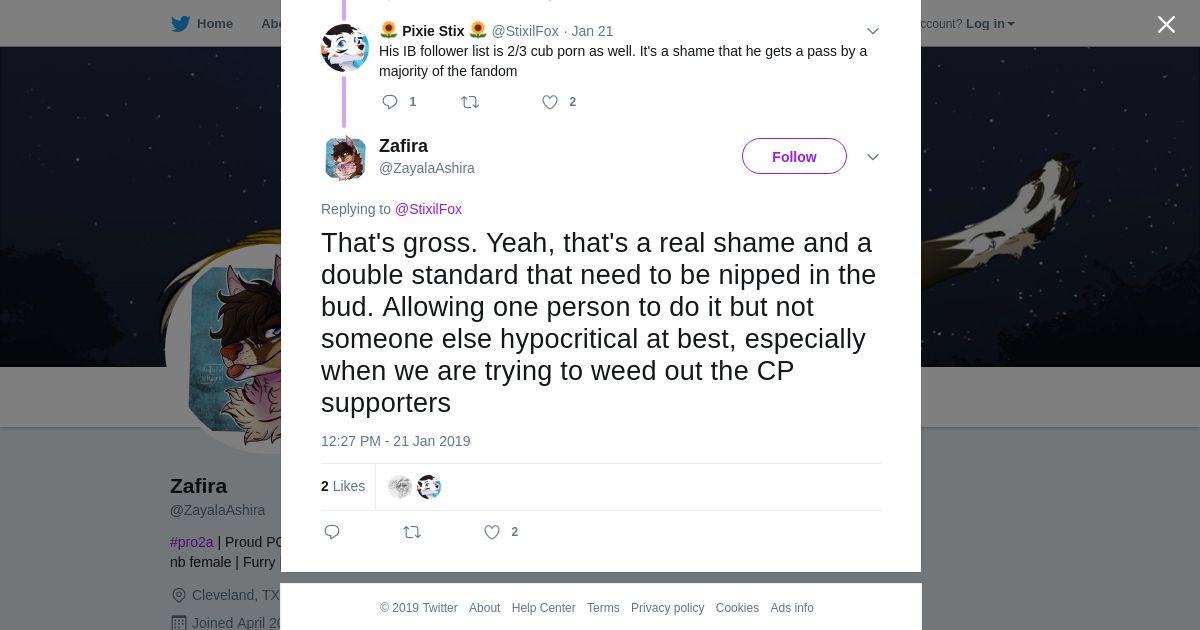View the 2 Likes list

343,486
